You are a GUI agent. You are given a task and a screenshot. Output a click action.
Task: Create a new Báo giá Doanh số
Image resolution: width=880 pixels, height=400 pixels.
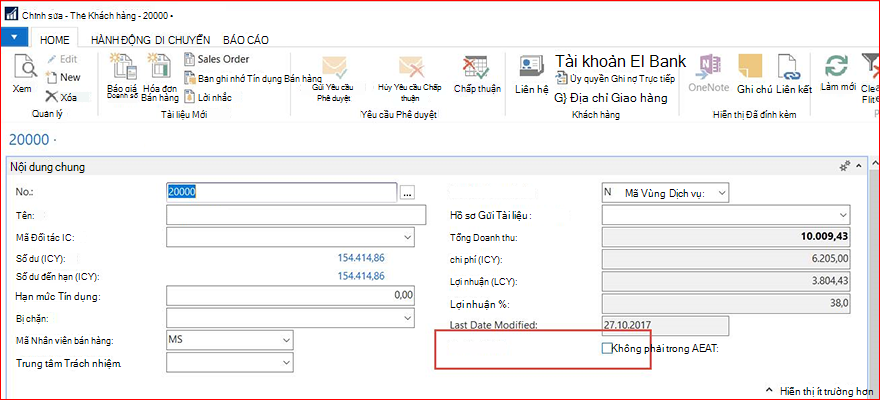click(123, 77)
